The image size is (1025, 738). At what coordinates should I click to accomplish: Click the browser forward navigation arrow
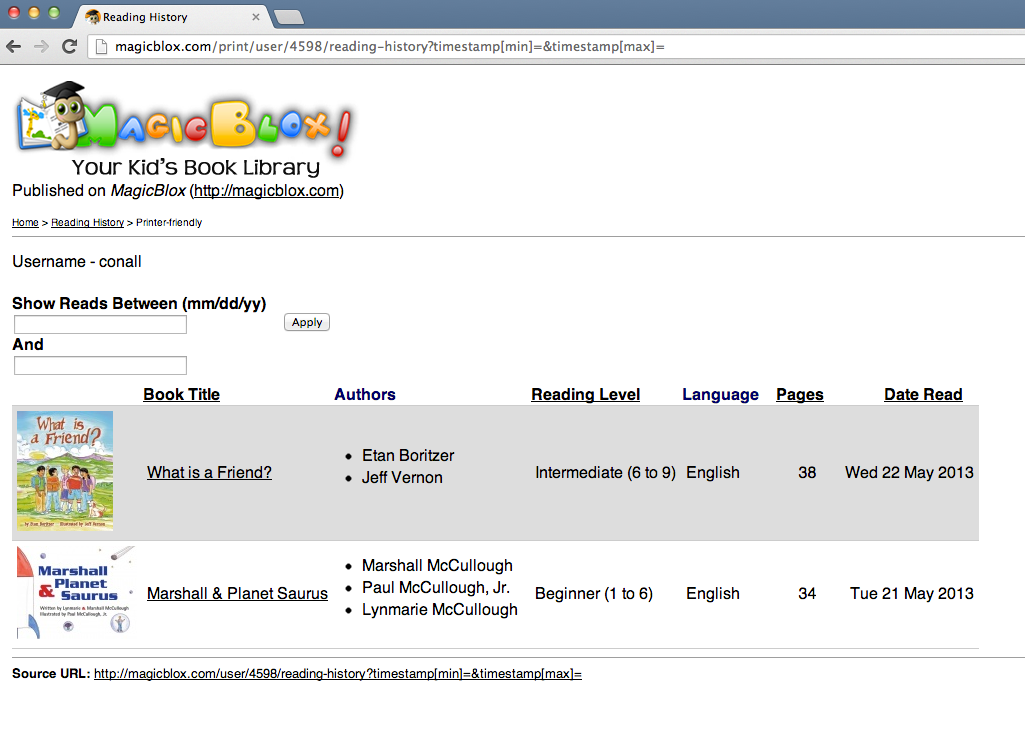pyautogui.click(x=40, y=46)
